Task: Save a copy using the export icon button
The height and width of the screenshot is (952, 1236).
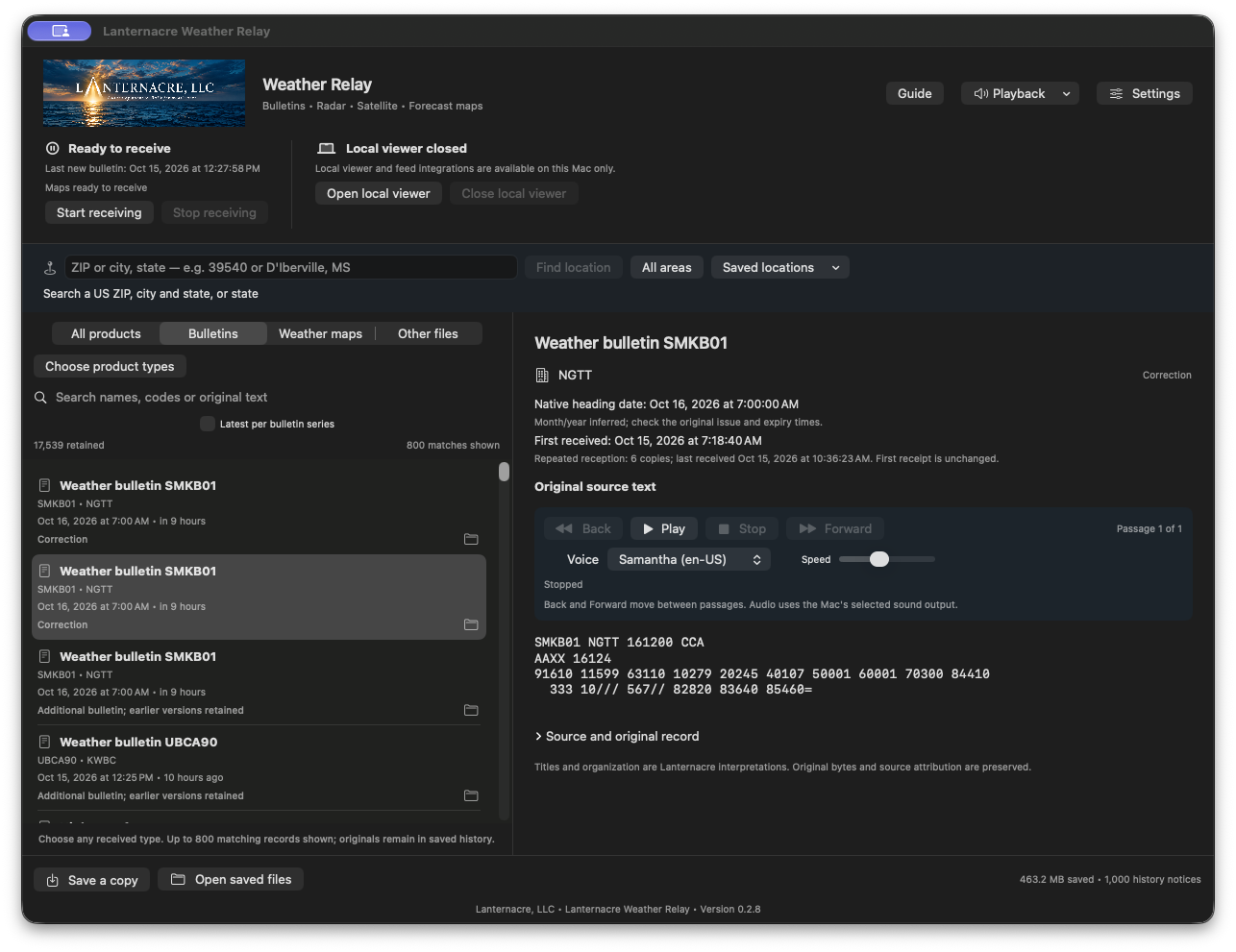Action: [92, 880]
